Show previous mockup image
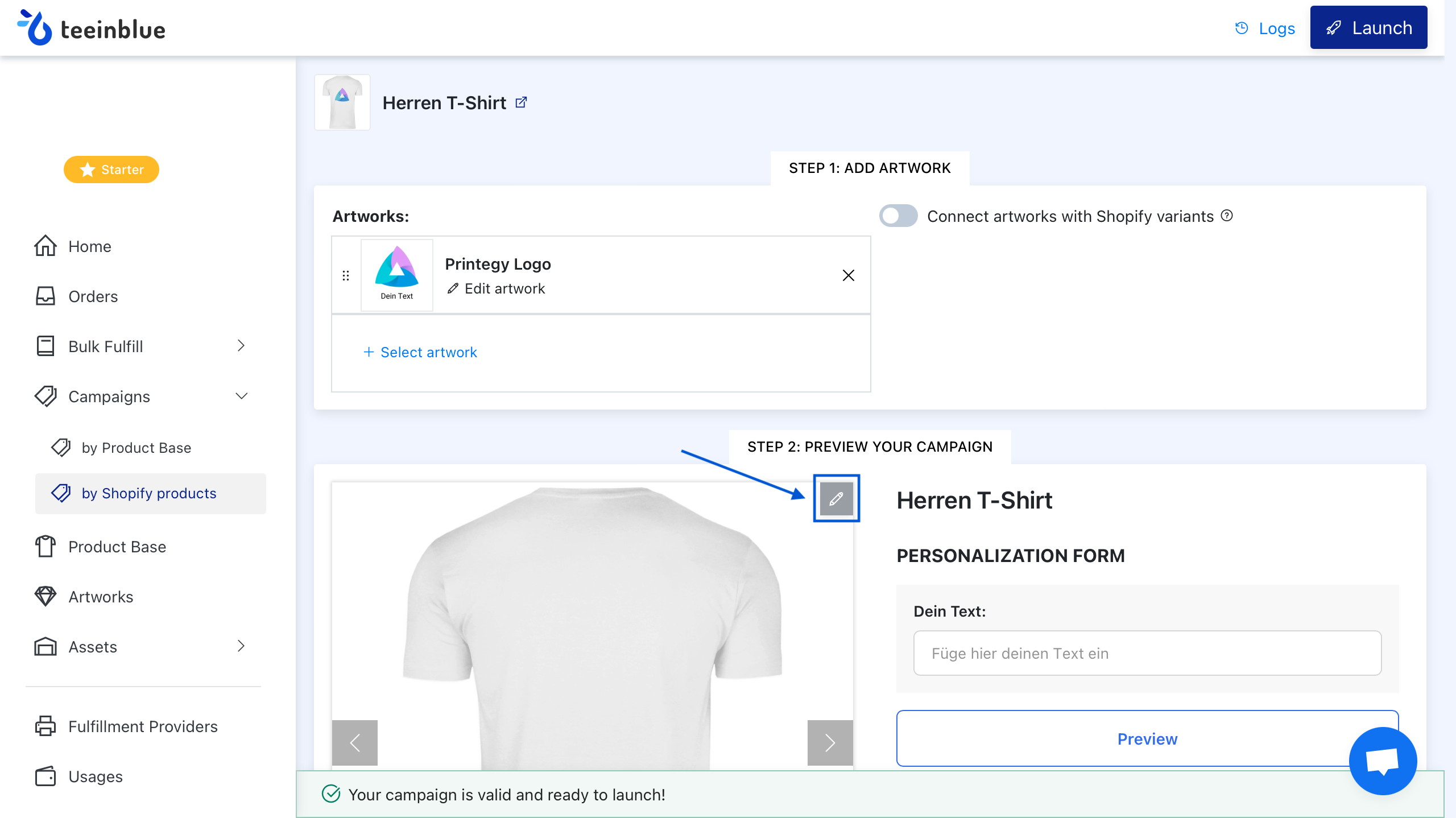Screen dimensions: 1456x818 [x=355, y=742]
